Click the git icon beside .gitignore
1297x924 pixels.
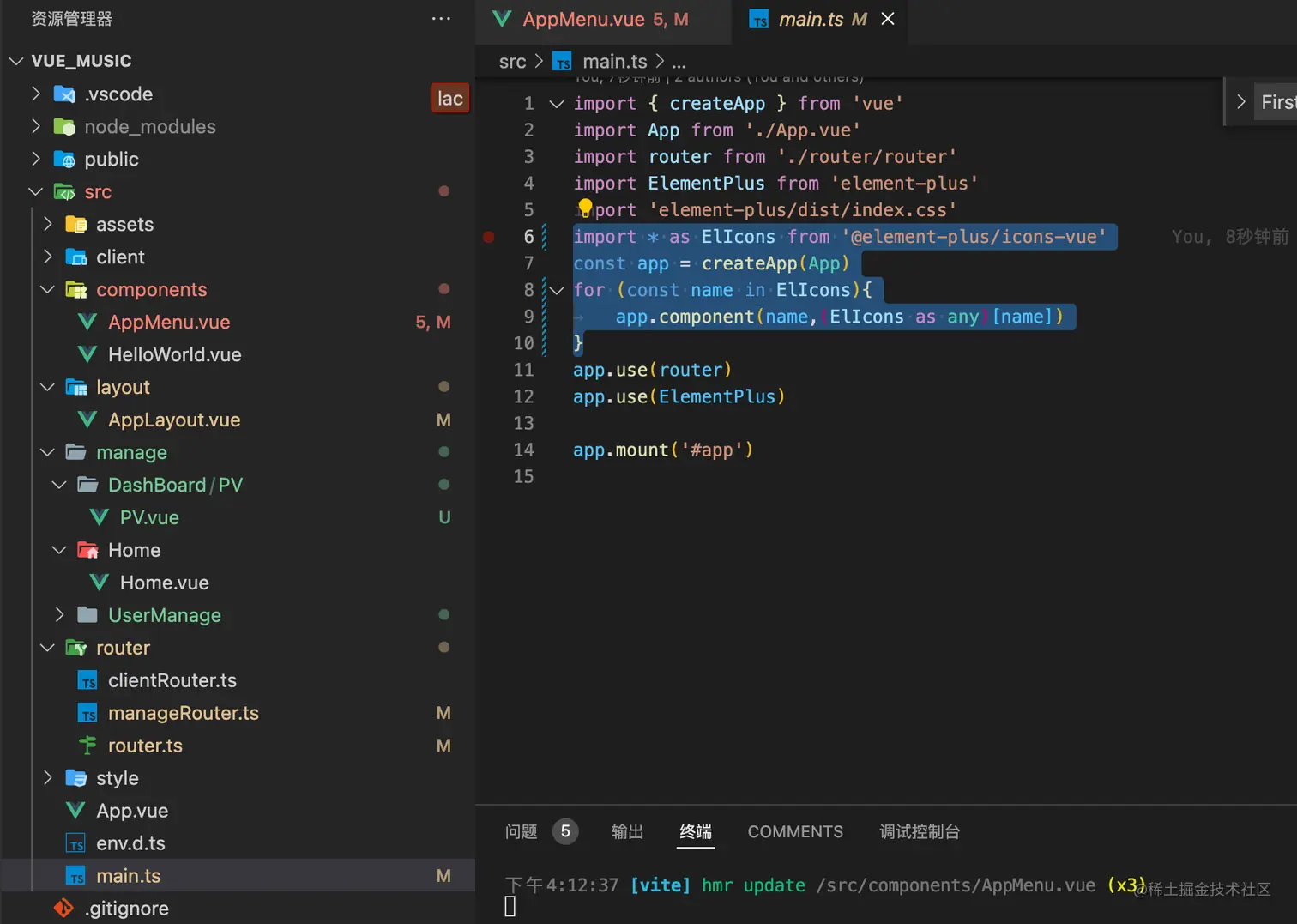(x=64, y=908)
